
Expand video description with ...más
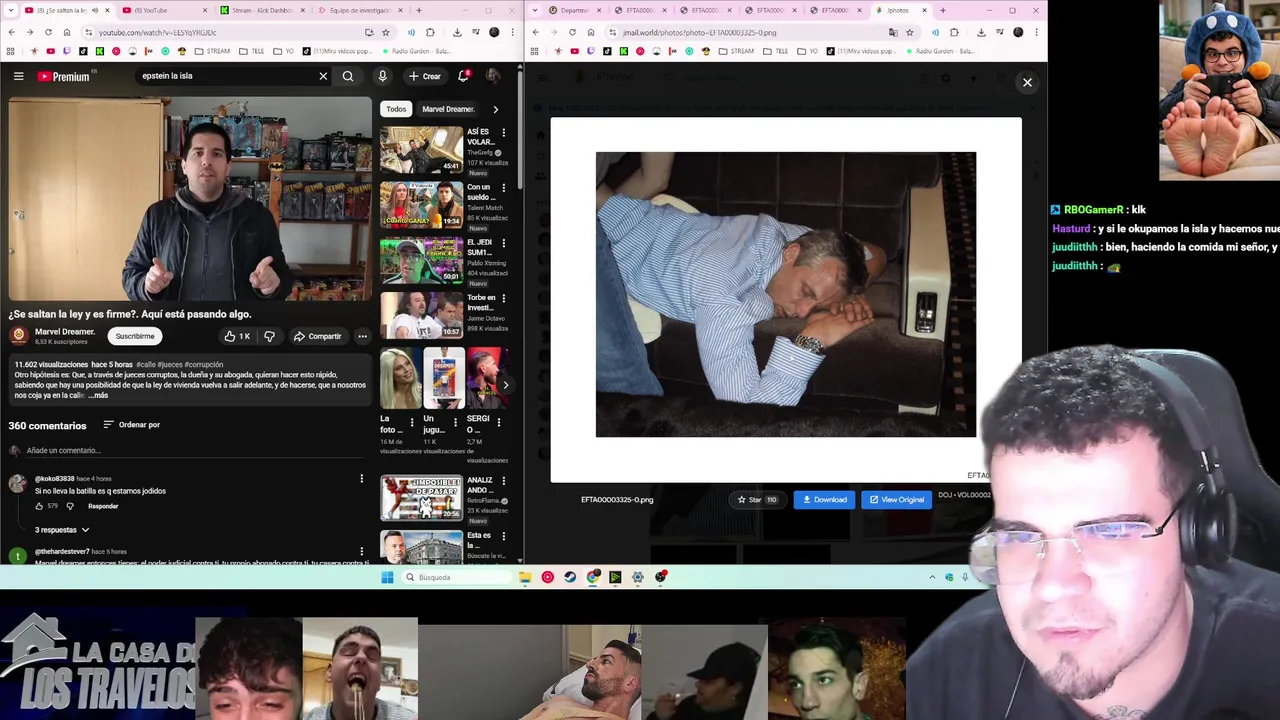tap(100, 396)
